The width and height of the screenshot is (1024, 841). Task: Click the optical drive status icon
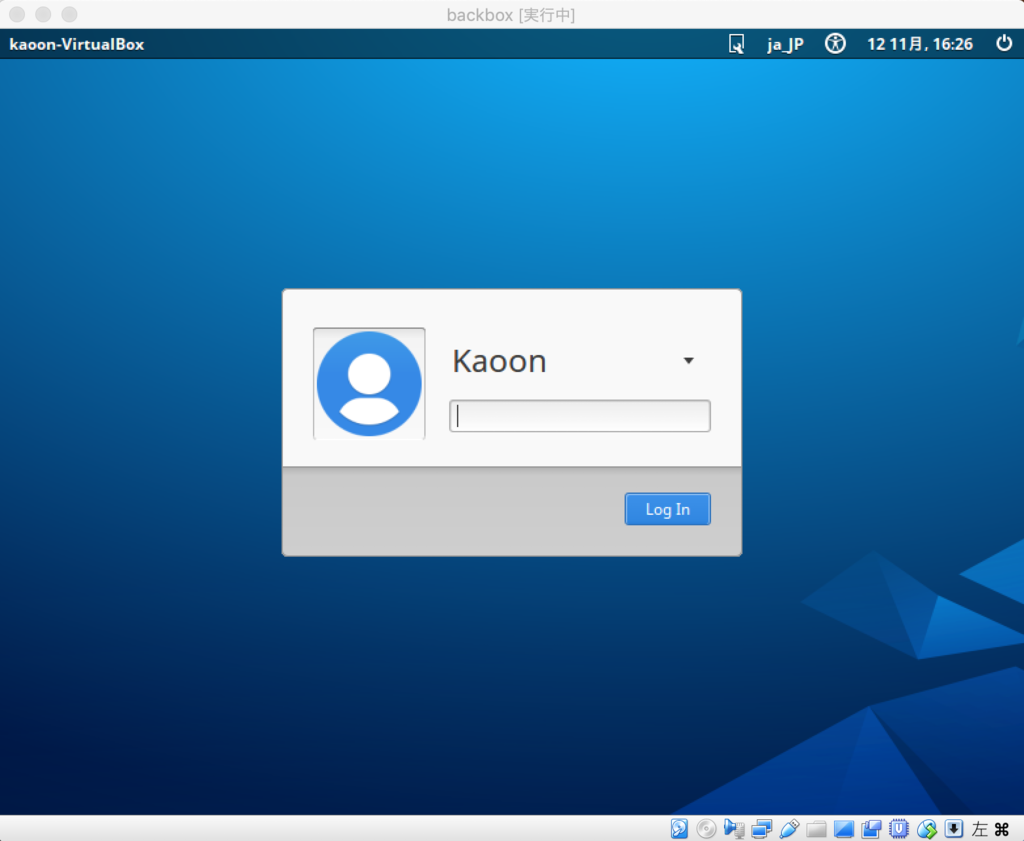point(706,829)
